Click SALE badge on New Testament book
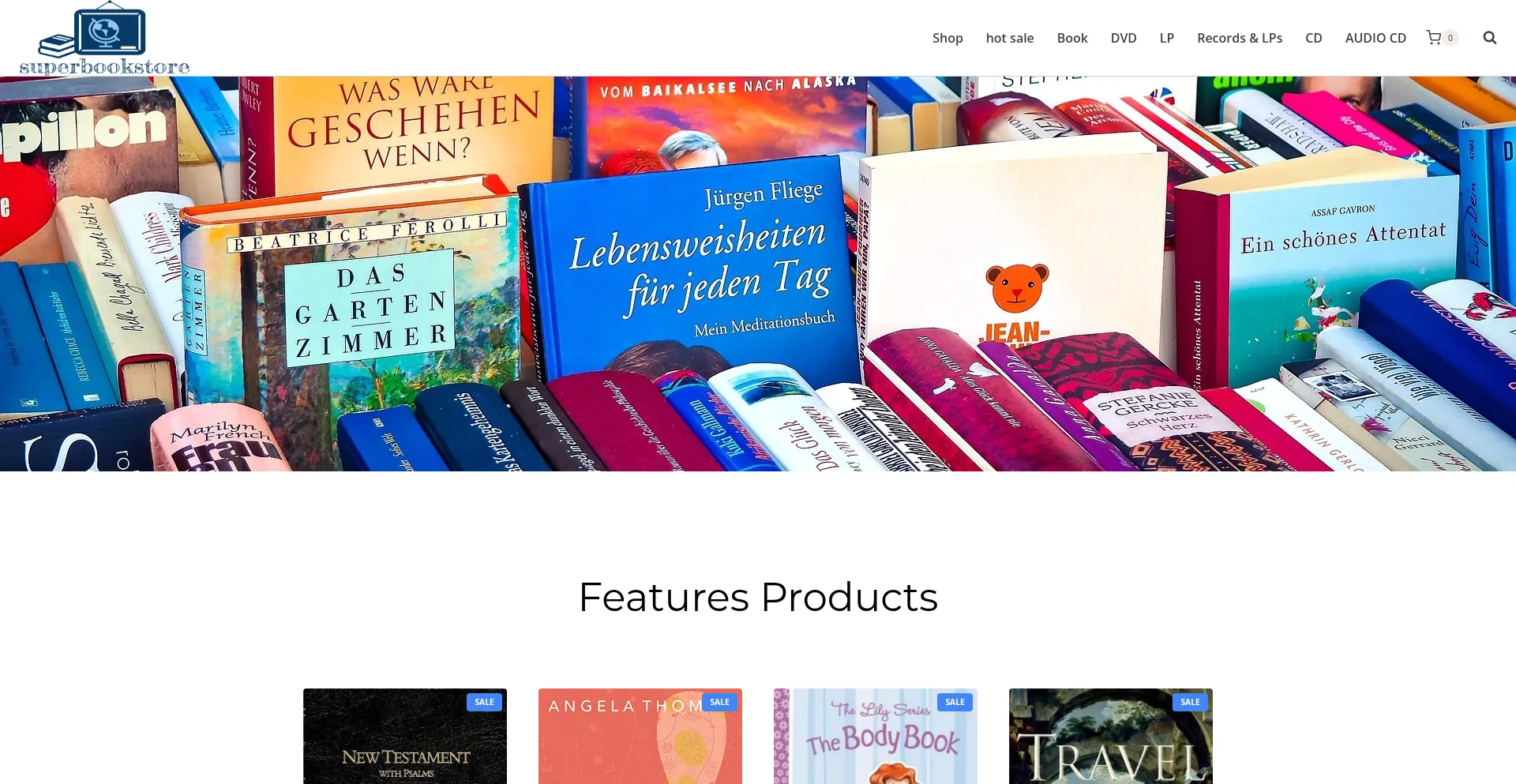Viewport: 1516px width, 784px height. [484, 702]
